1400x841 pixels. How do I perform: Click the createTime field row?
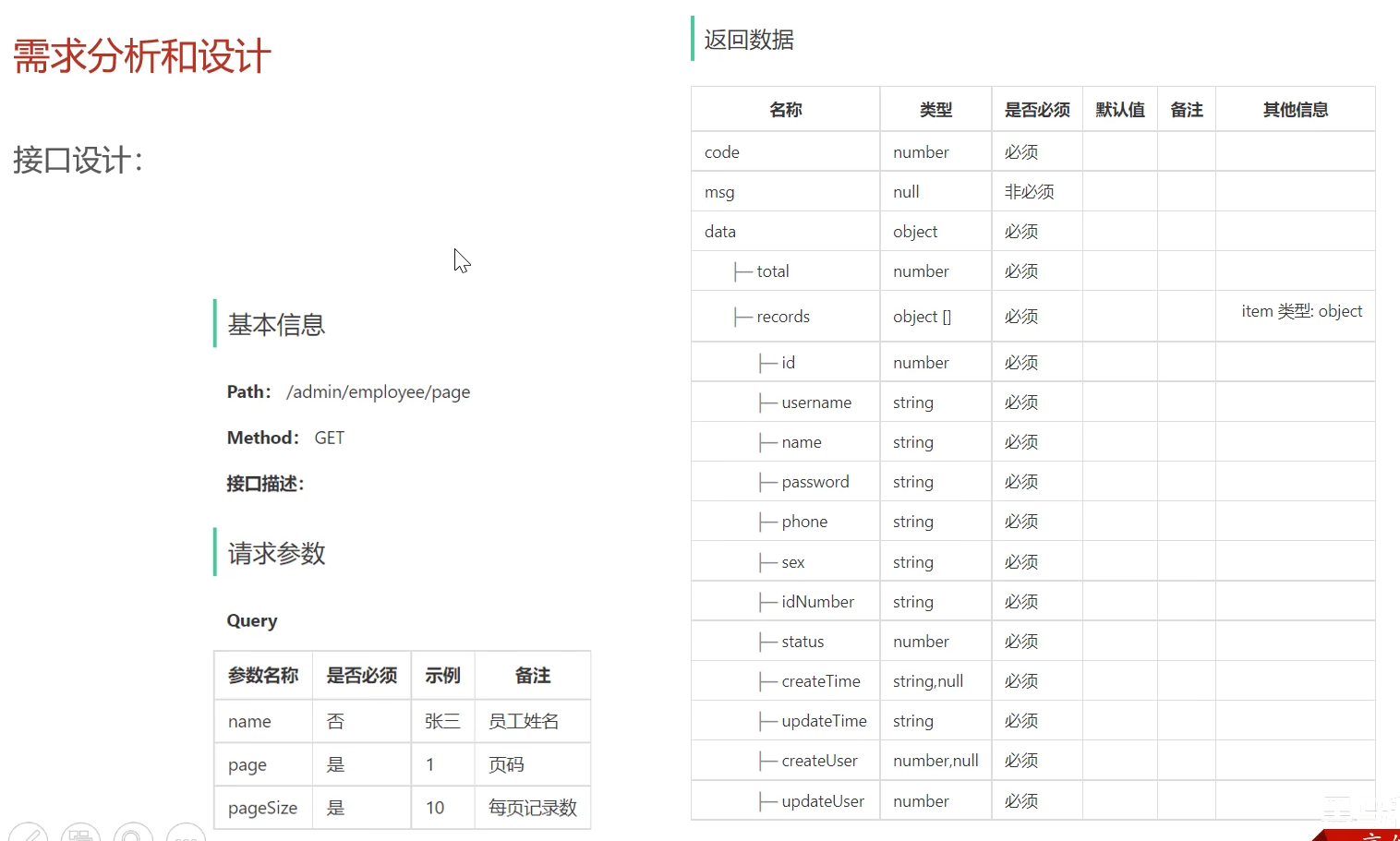pyautogui.click(x=1033, y=681)
